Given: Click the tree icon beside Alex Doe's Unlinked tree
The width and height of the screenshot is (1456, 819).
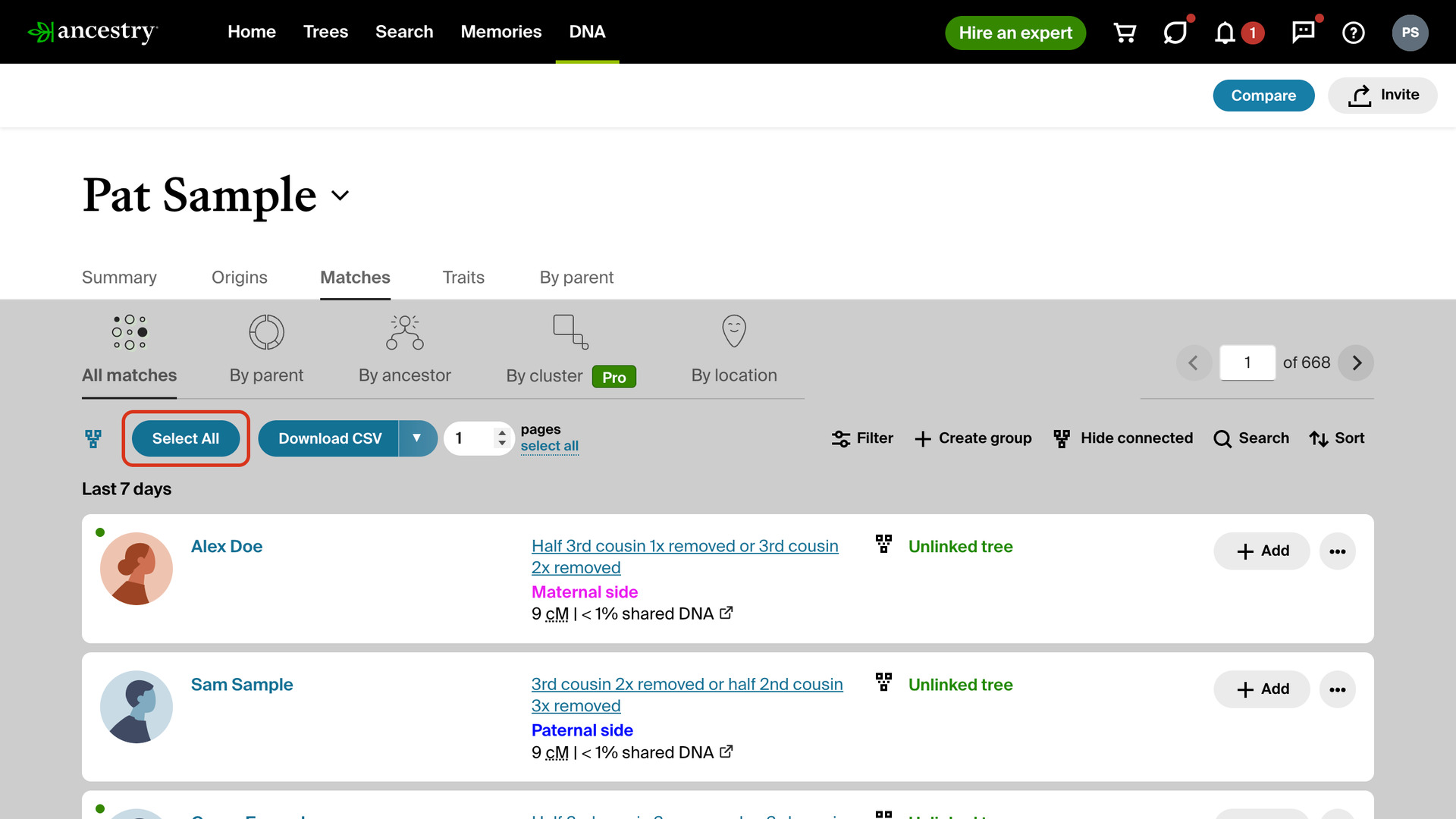Looking at the screenshot, I should coord(883,544).
